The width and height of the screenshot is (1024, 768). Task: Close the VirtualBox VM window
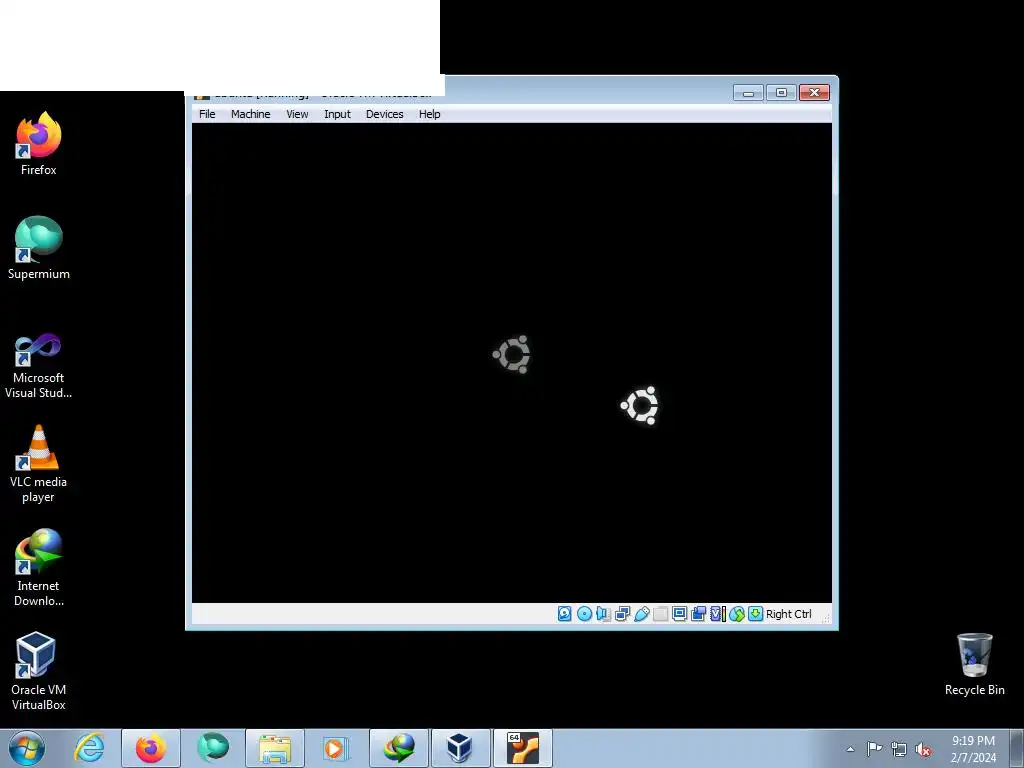tap(814, 93)
